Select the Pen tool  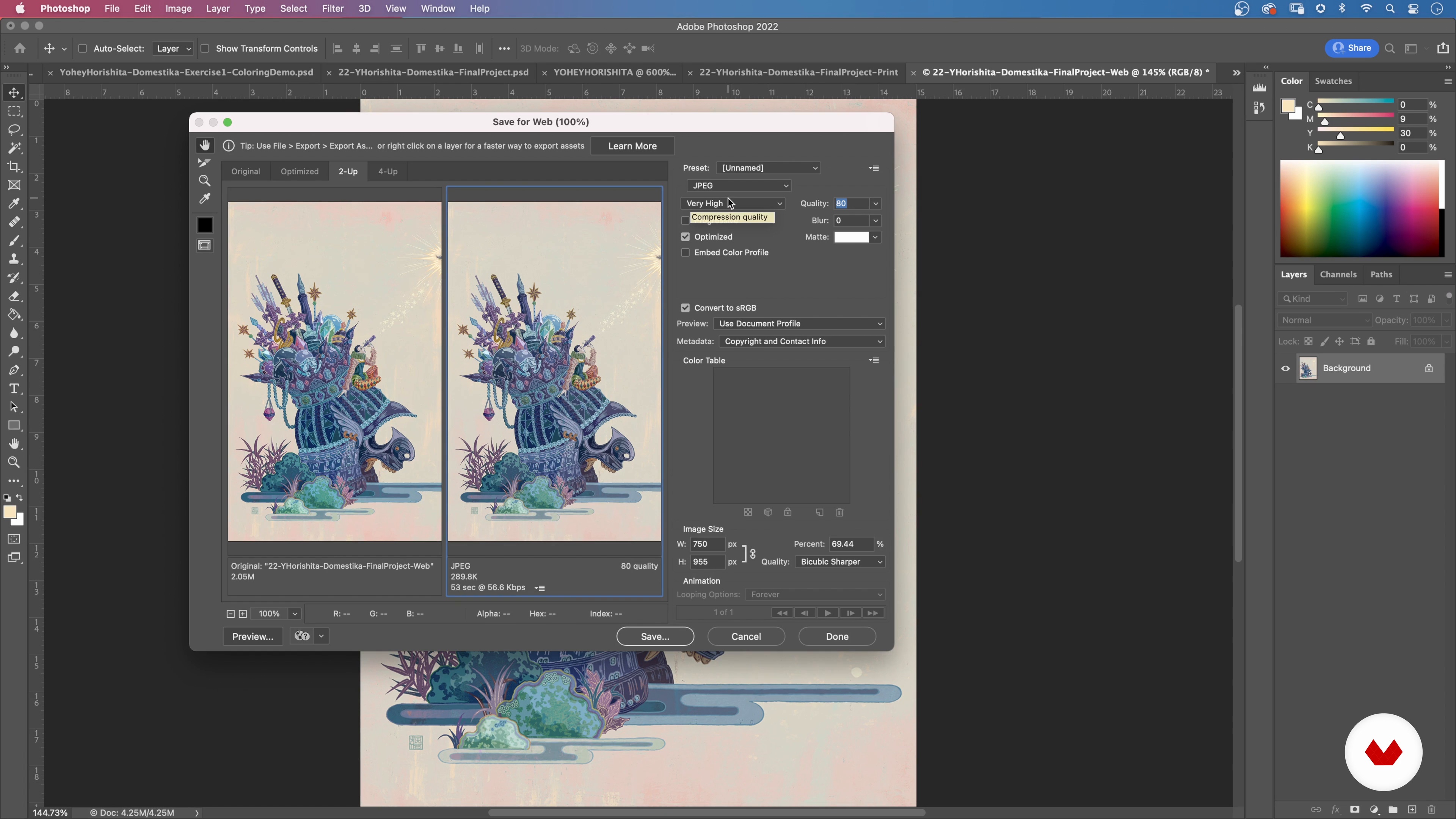point(14,370)
